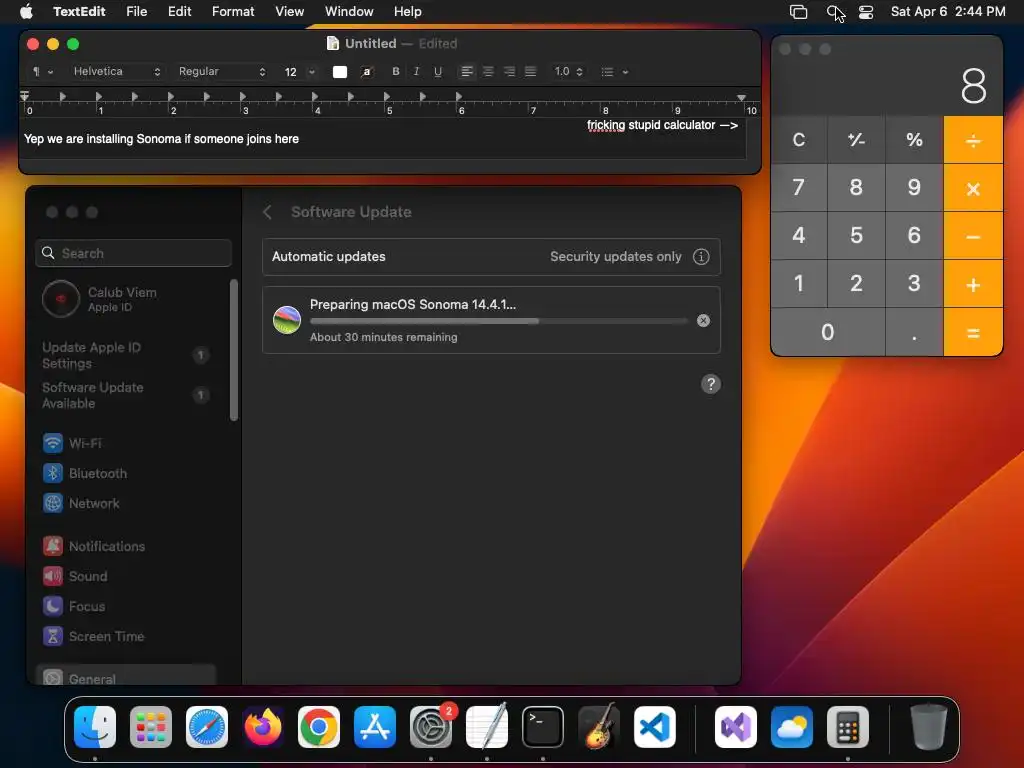Align text left in TextEdit
Image resolution: width=1024 pixels, height=768 pixels.
(467, 72)
